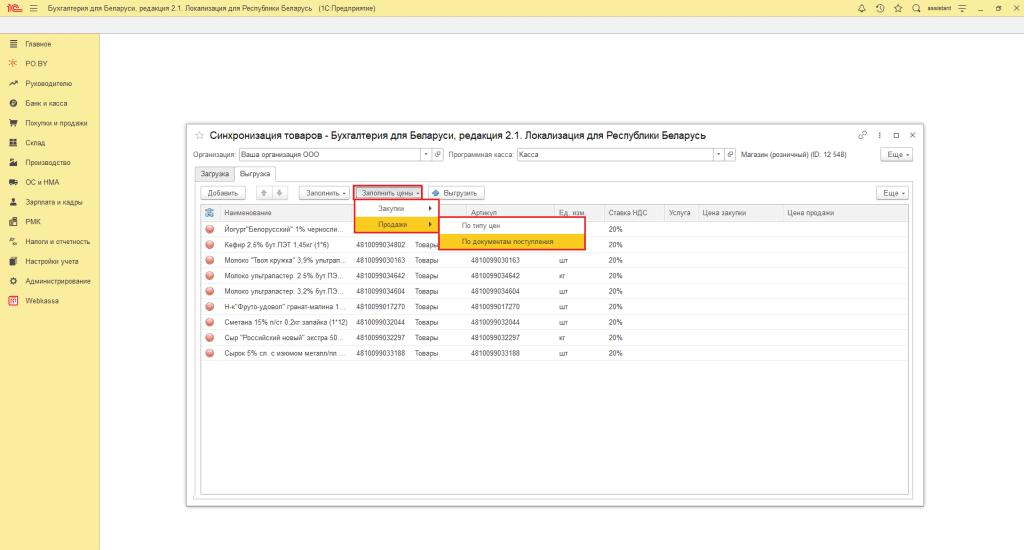Open Заполнить цены dropdown button
The width and height of the screenshot is (1024, 550).
[389, 193]
